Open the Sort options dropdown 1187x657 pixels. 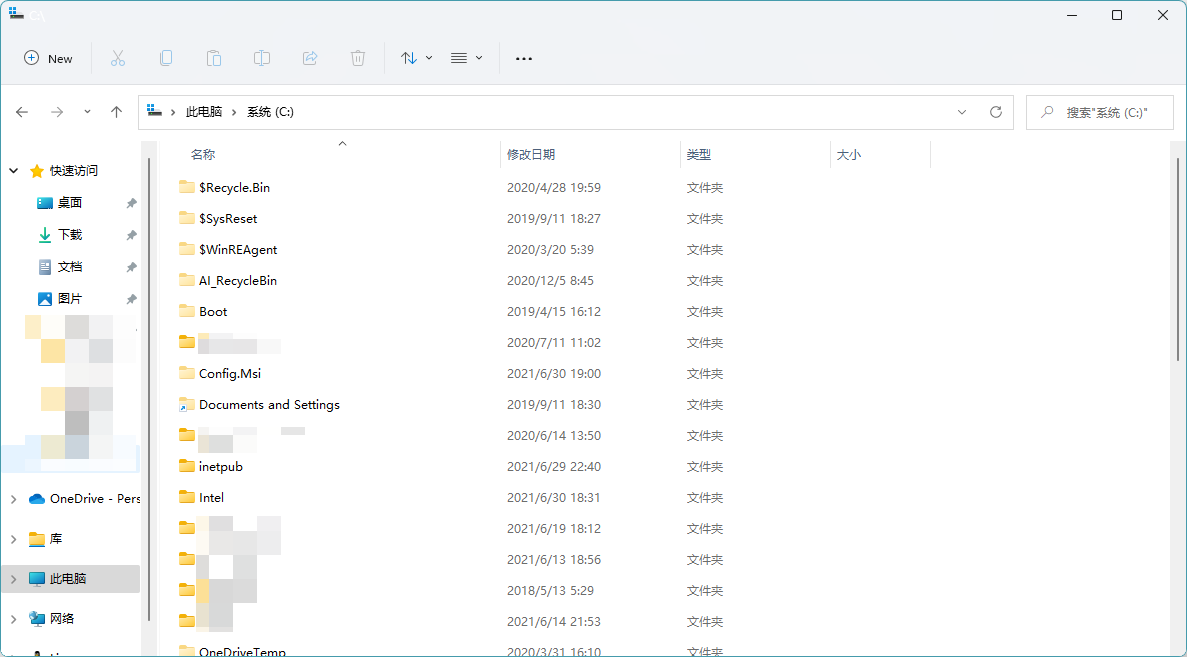coord(416,58)
